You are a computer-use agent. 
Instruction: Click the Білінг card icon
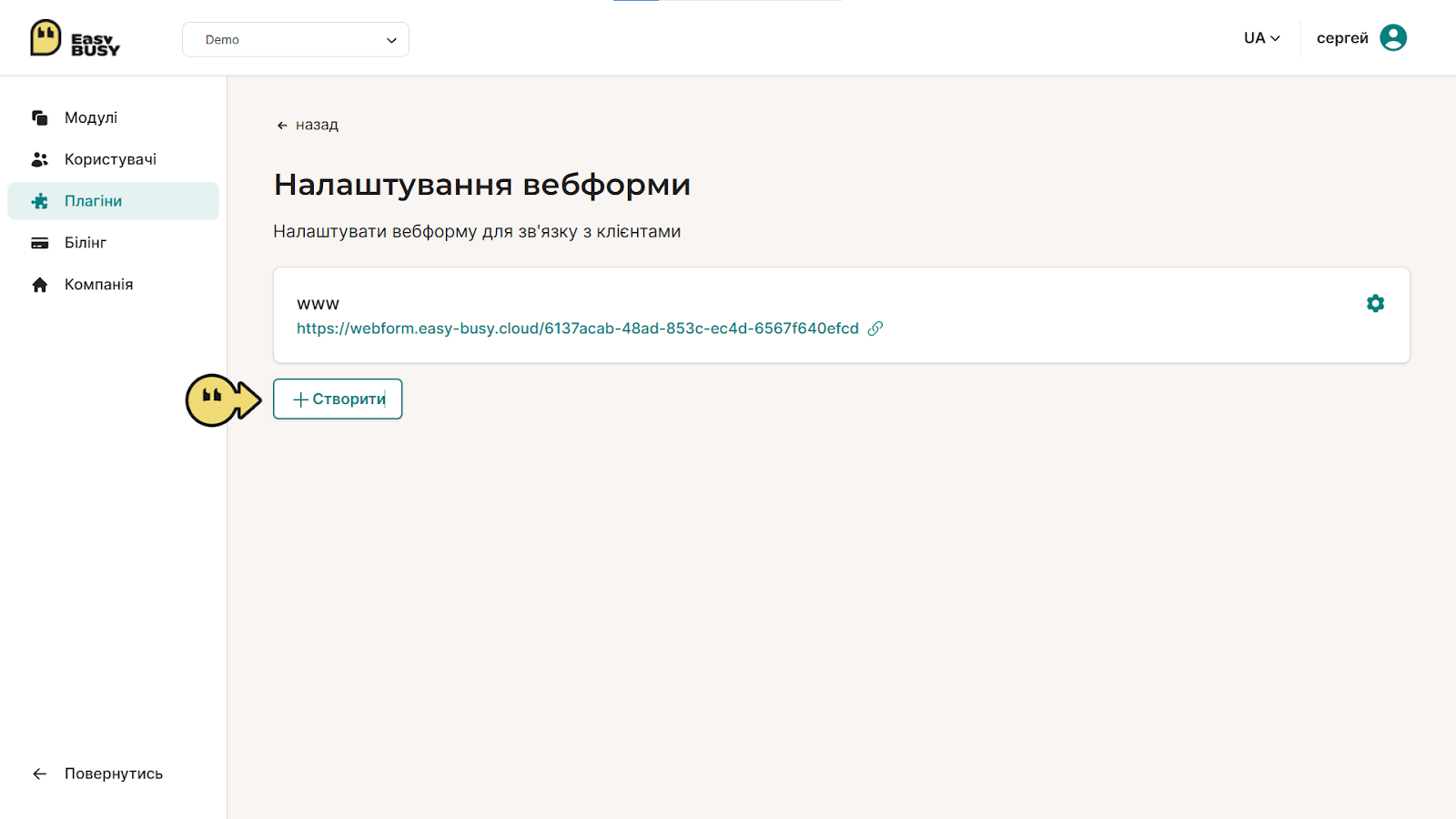point(40,243)
